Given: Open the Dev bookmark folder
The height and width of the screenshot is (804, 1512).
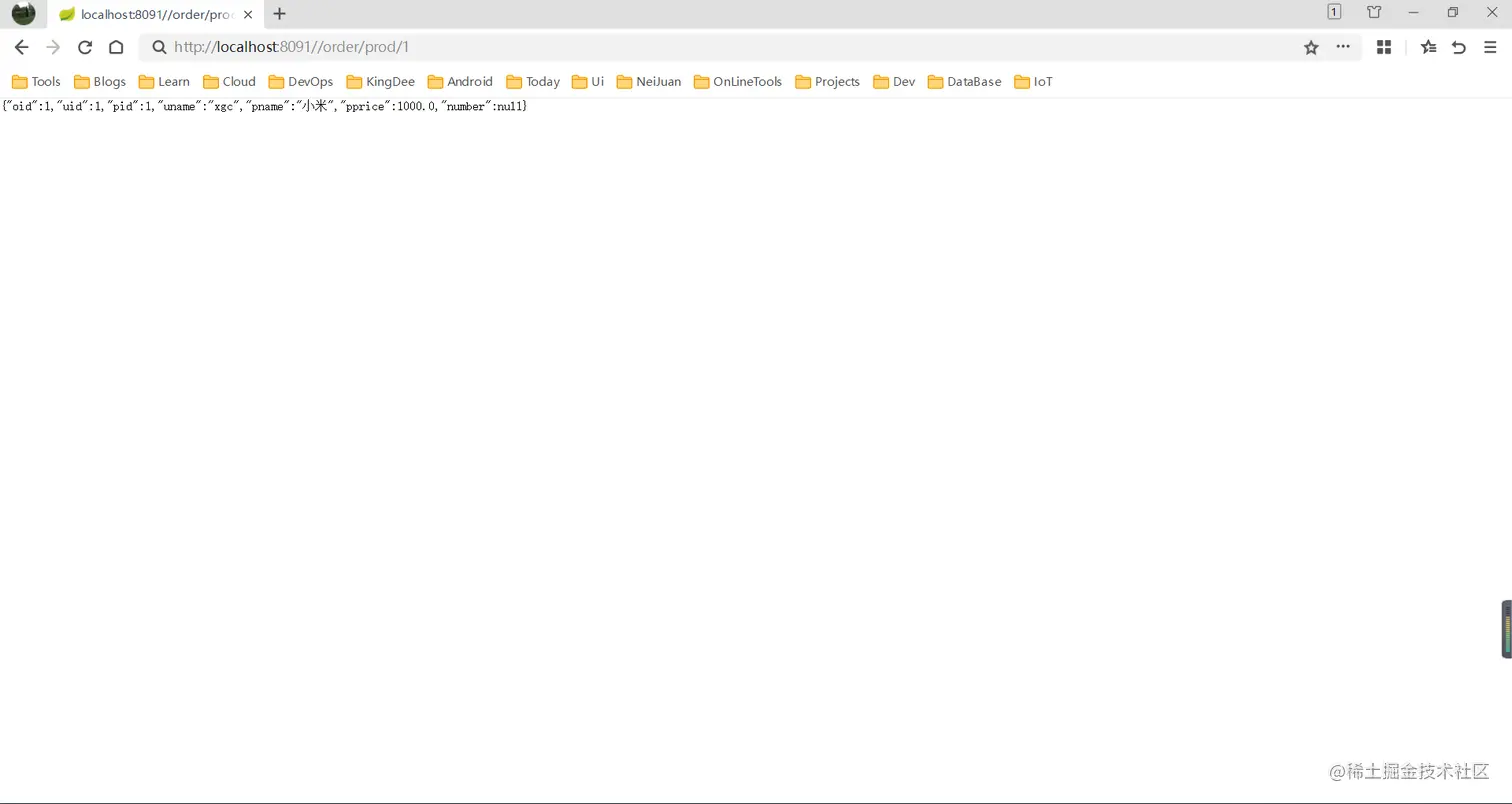Looking at the screenshot, I should (x=894, y=82).
